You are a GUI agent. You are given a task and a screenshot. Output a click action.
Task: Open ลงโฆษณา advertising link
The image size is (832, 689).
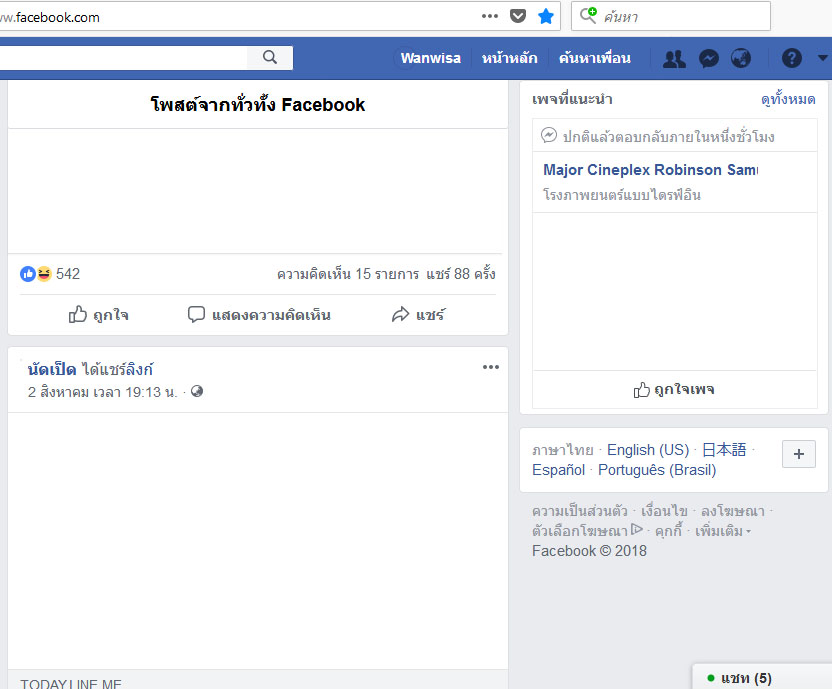[733, 511]
